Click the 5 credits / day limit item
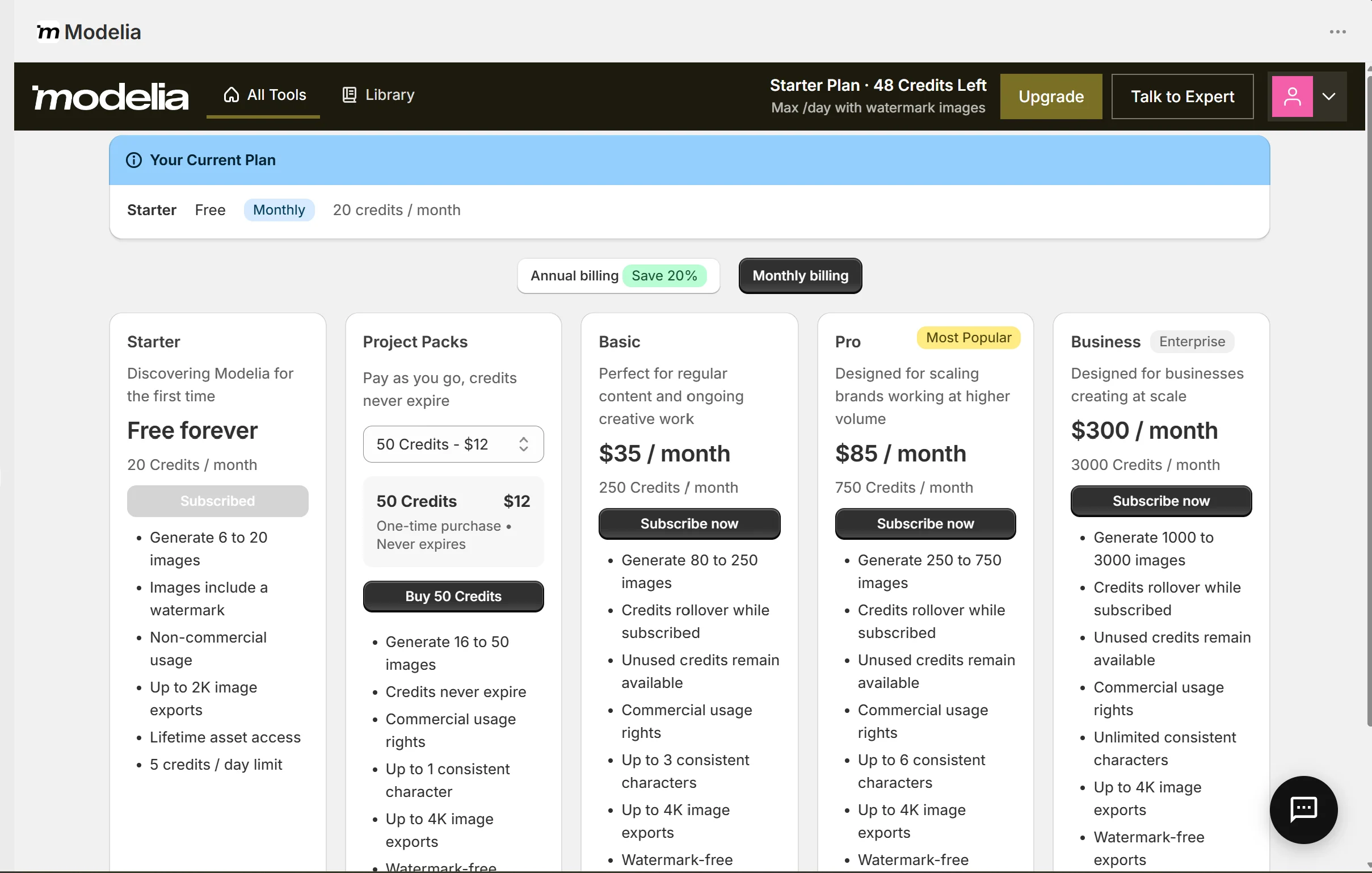Screen dimensions: 1372x873 pyautogui.click(x=216, y=764)
